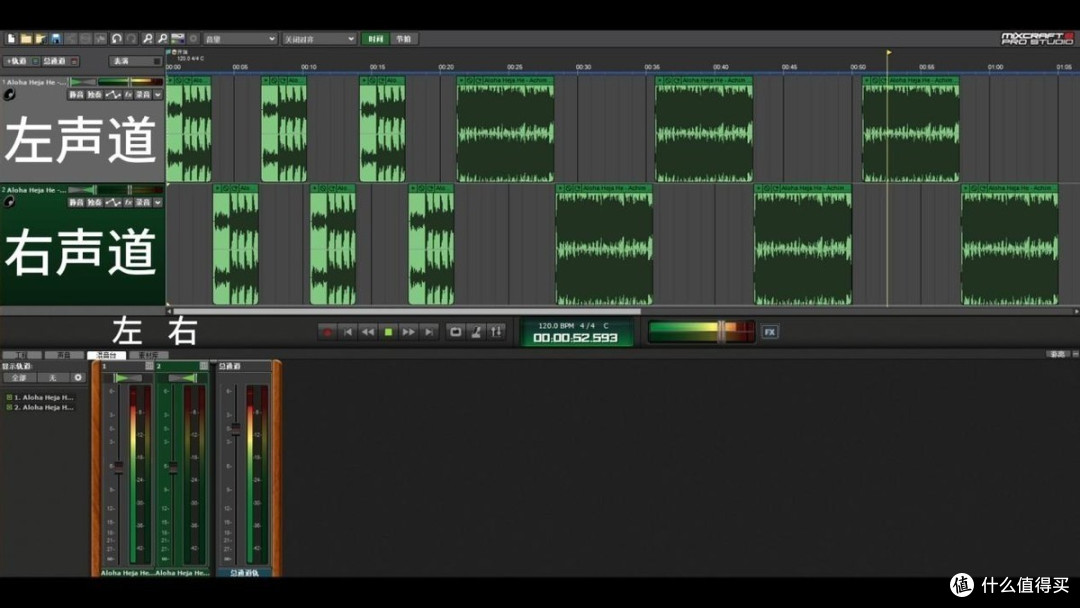Hide all mixer tracks with 无 button
1080x608 pixels.
[52, 378]
